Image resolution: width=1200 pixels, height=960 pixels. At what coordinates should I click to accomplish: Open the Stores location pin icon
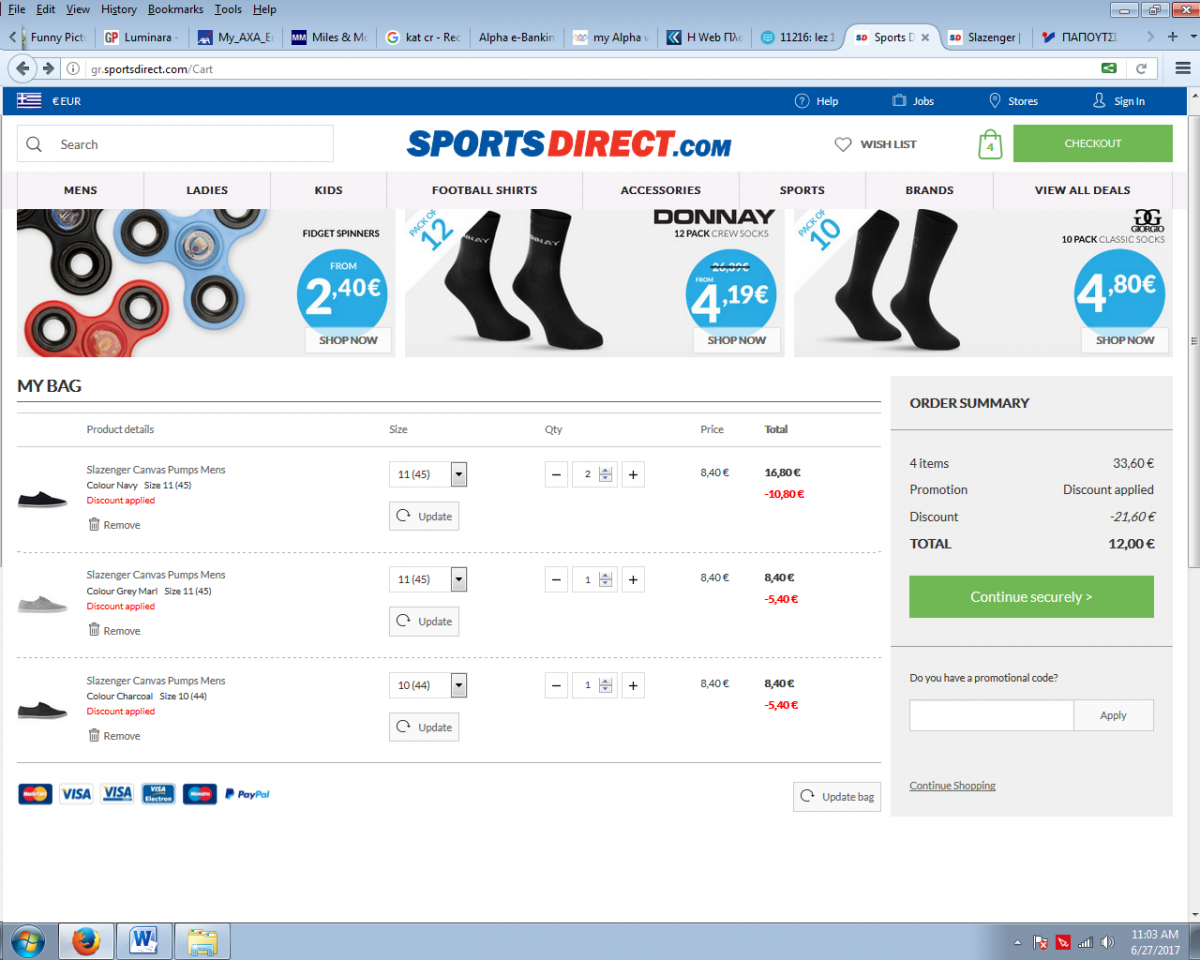(995, 101)
